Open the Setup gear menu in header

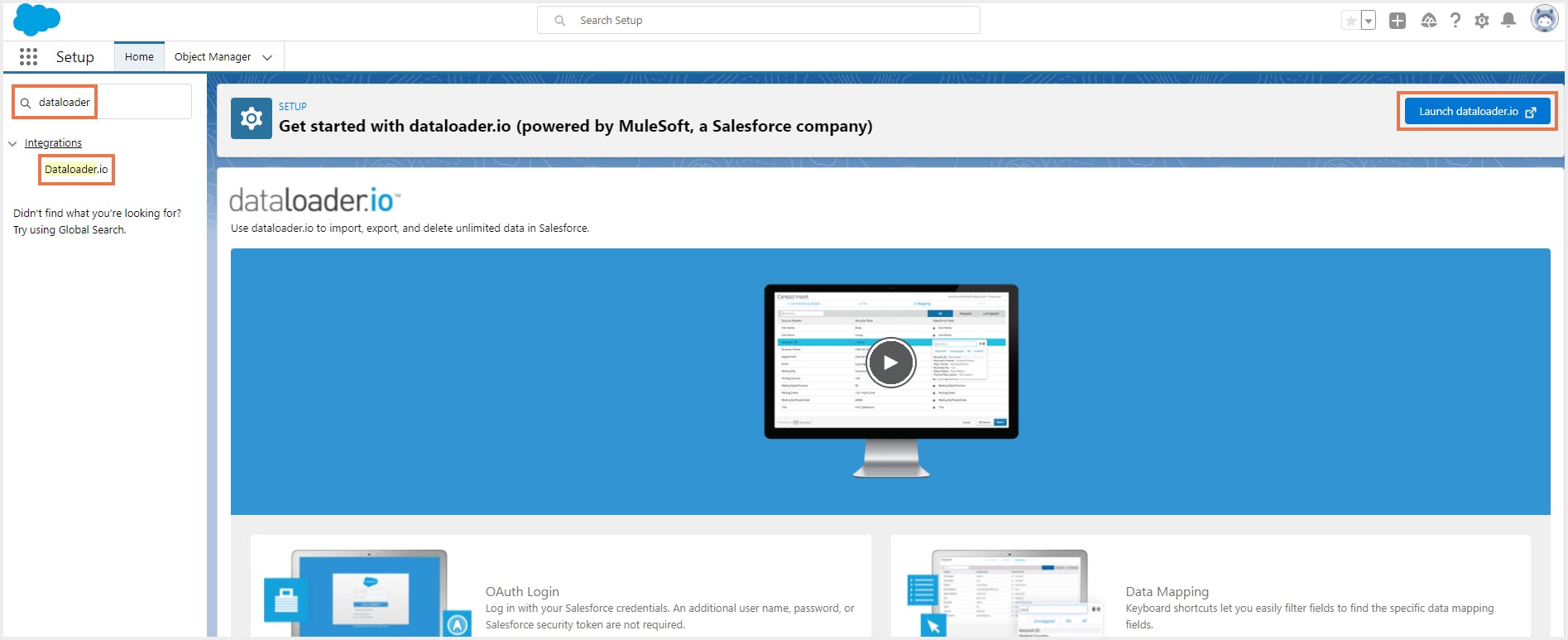point(1482,21)
